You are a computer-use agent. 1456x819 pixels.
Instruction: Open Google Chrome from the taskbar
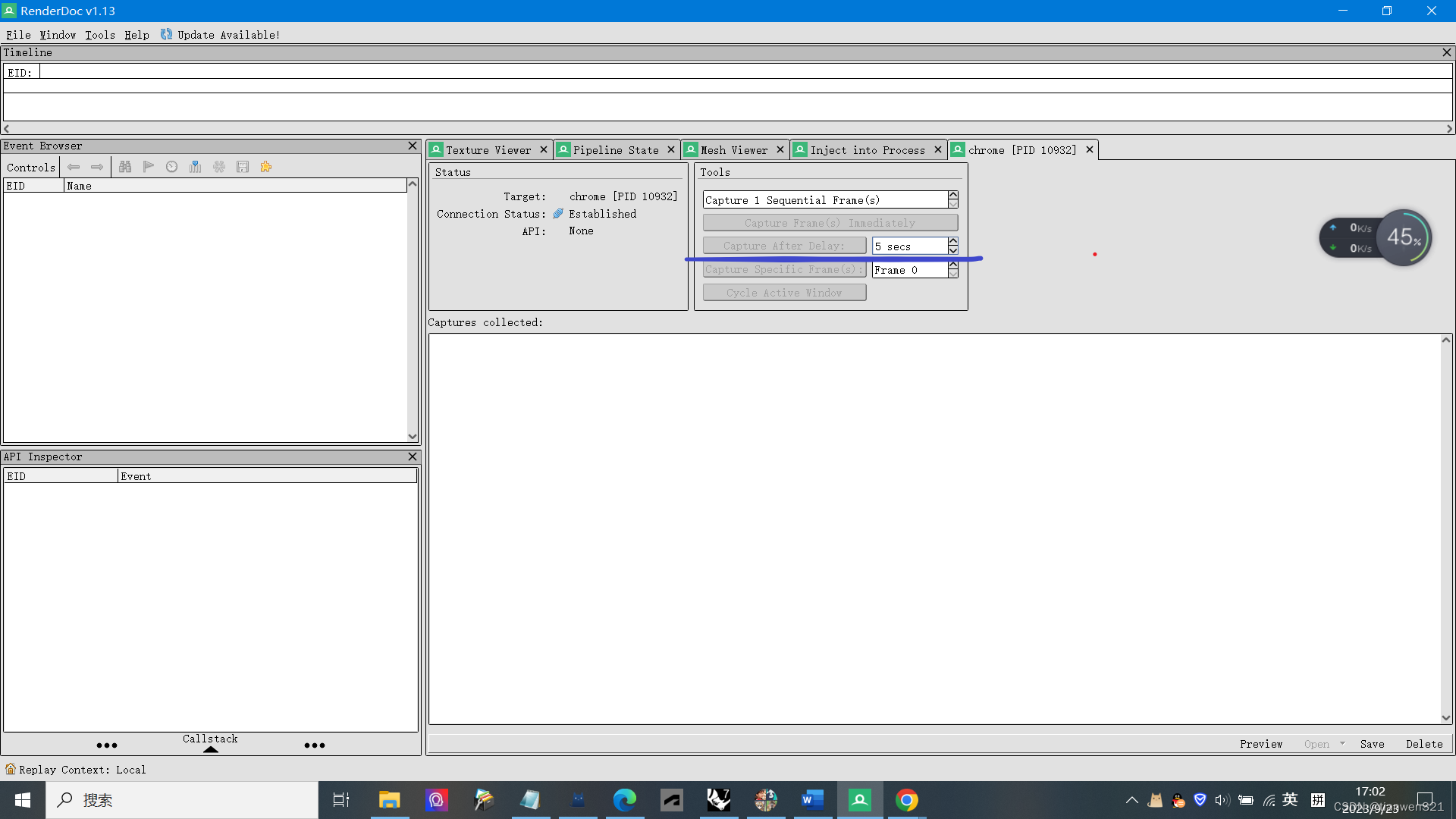(x=906, y=800)
